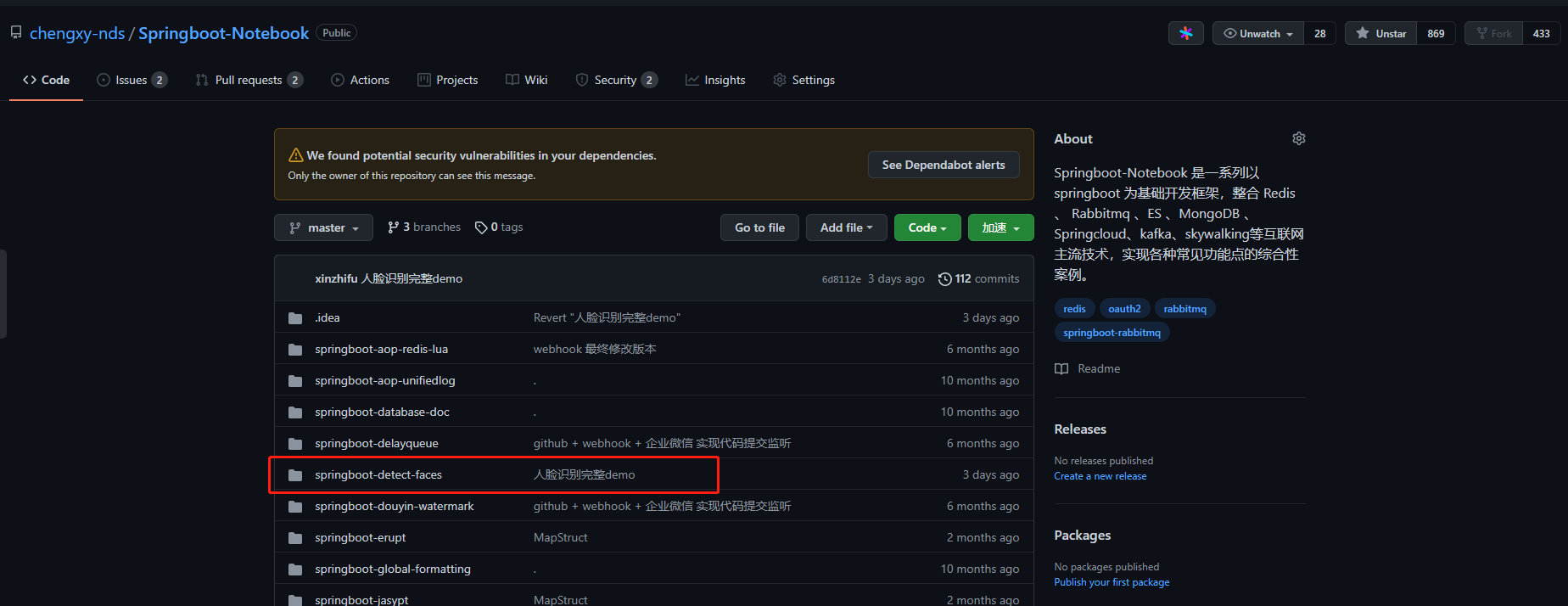Expand the Unwatch notifications dropdown
The width and height of the screenshot is (1568, 606).
[1258, 33]
